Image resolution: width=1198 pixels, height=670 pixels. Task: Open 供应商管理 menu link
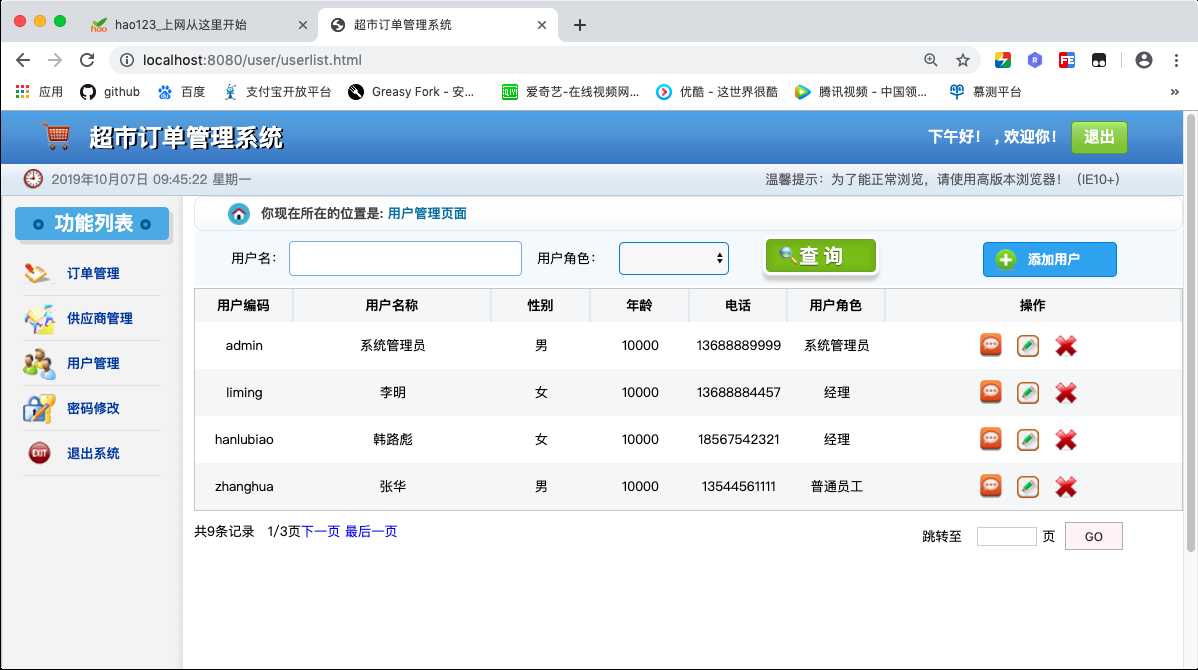[100, 318]
